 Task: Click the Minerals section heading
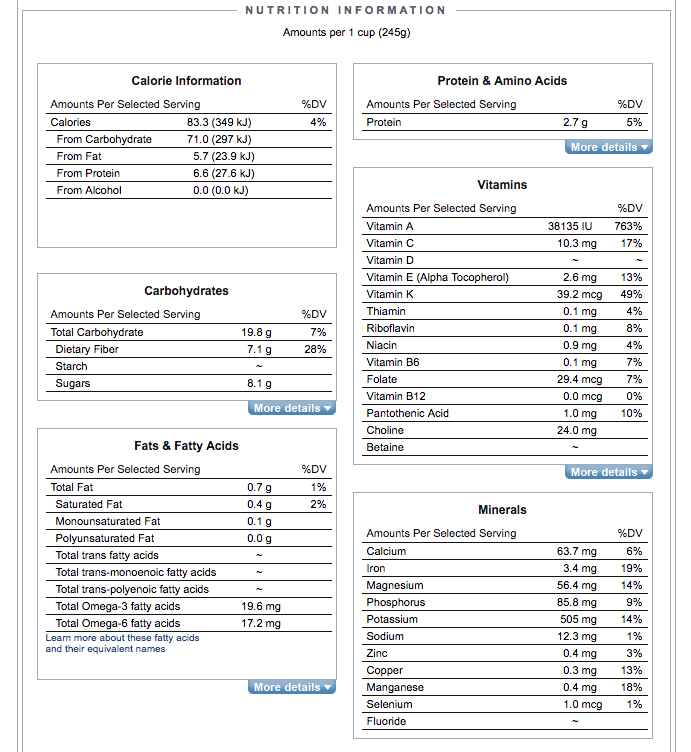click(502, 510)
